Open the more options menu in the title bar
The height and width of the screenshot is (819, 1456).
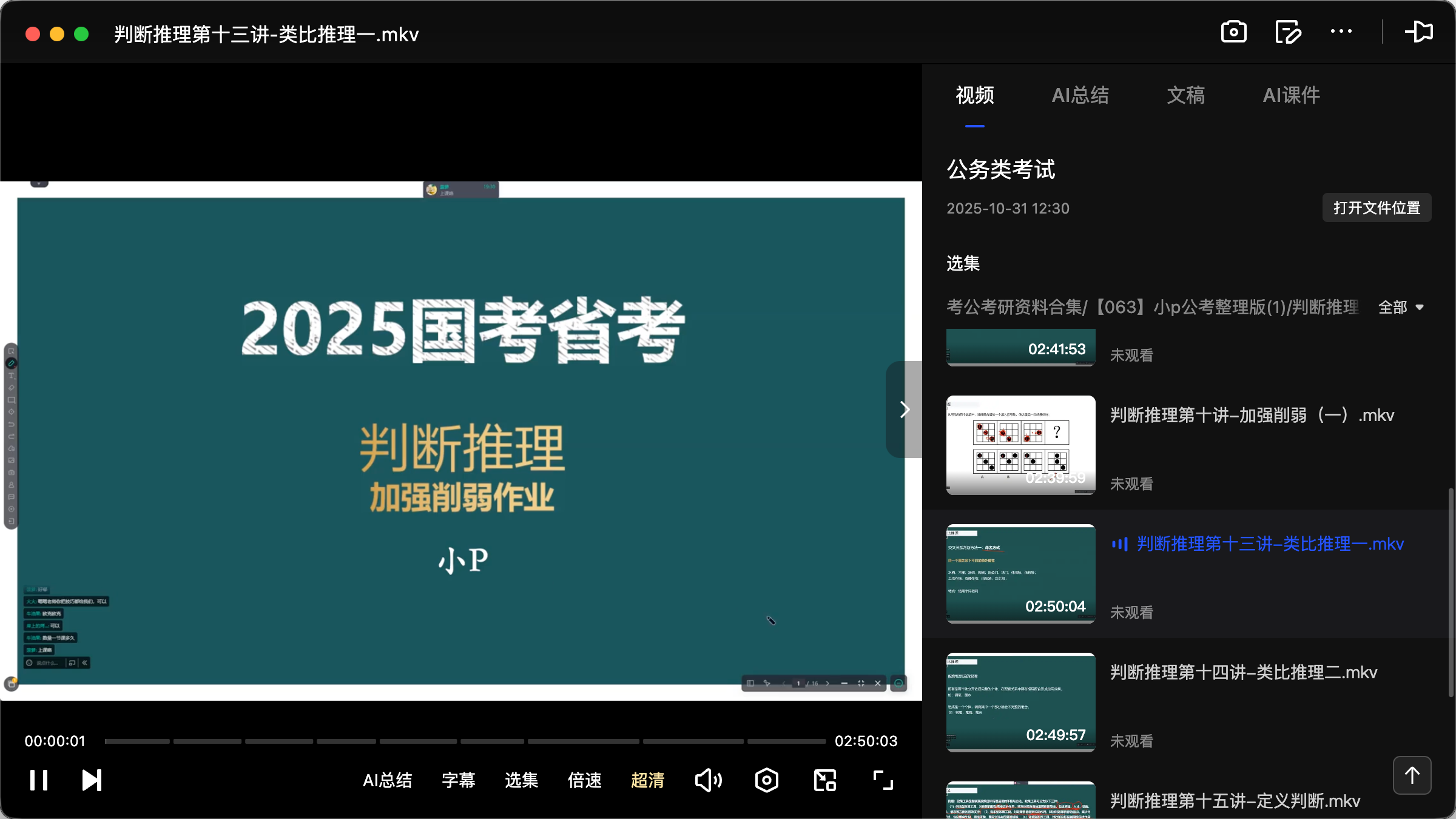pos(1342,32)
